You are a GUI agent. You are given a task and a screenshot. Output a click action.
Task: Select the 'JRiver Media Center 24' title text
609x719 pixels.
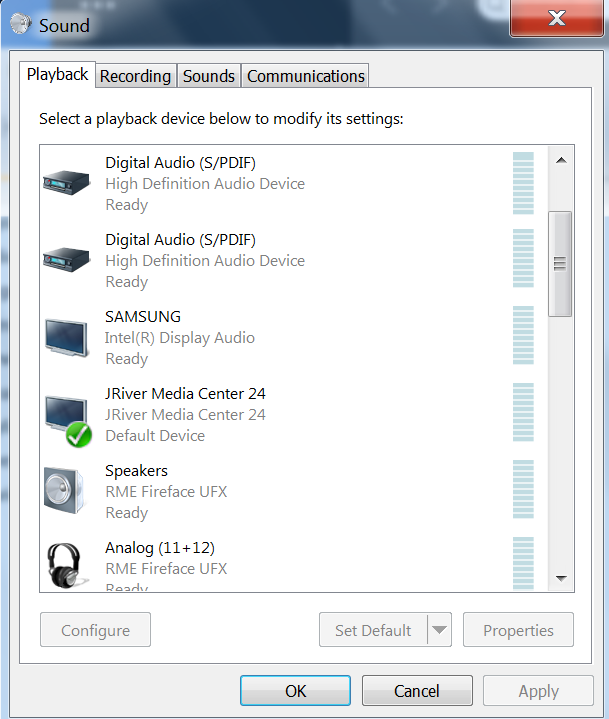coord(185,393)
